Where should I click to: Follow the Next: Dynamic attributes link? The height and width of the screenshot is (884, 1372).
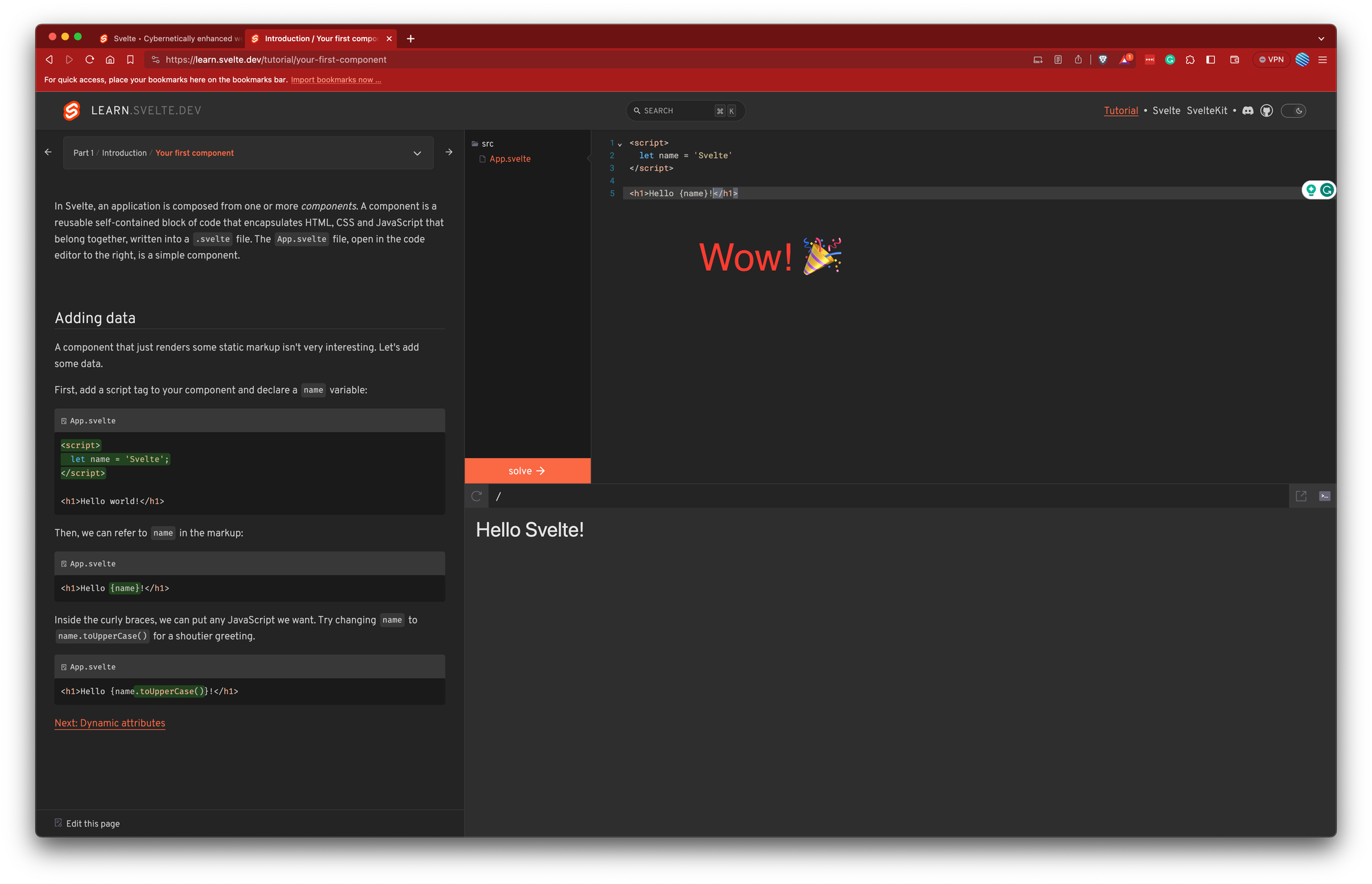[x=110, y=723]
